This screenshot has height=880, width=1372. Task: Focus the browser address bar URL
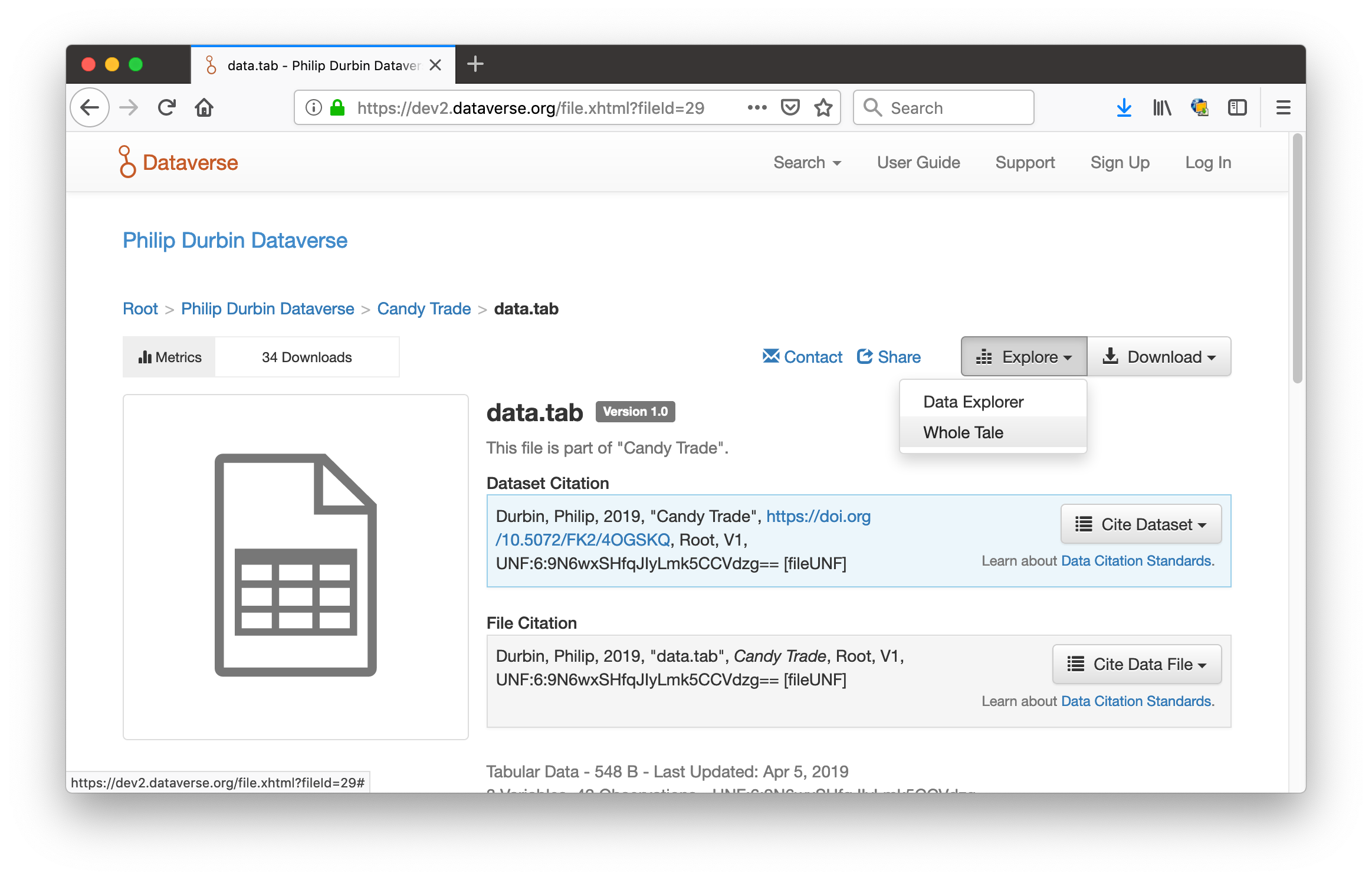click(531, 108)
